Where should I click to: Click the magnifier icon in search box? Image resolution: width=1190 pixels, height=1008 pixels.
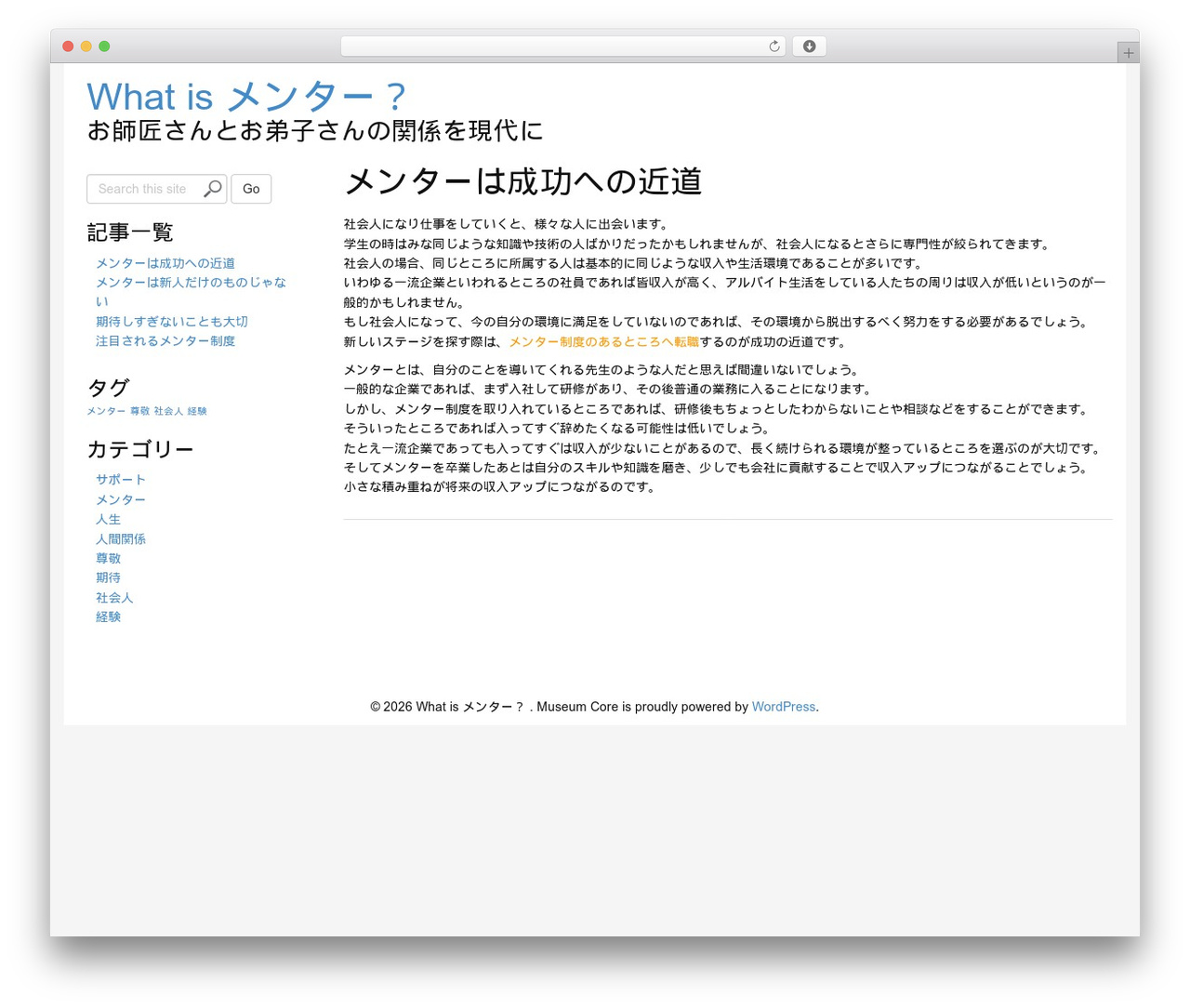213,189
